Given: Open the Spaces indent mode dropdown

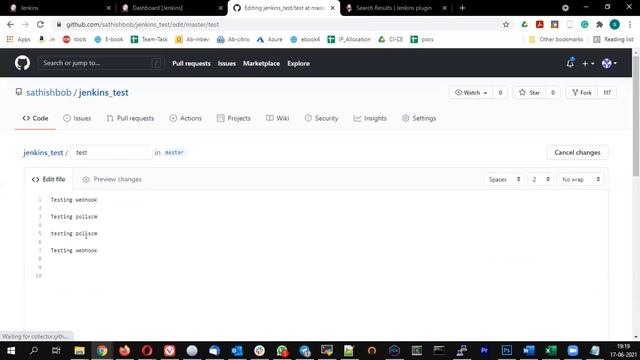Looking at the screenshot, I should point(504,179).
